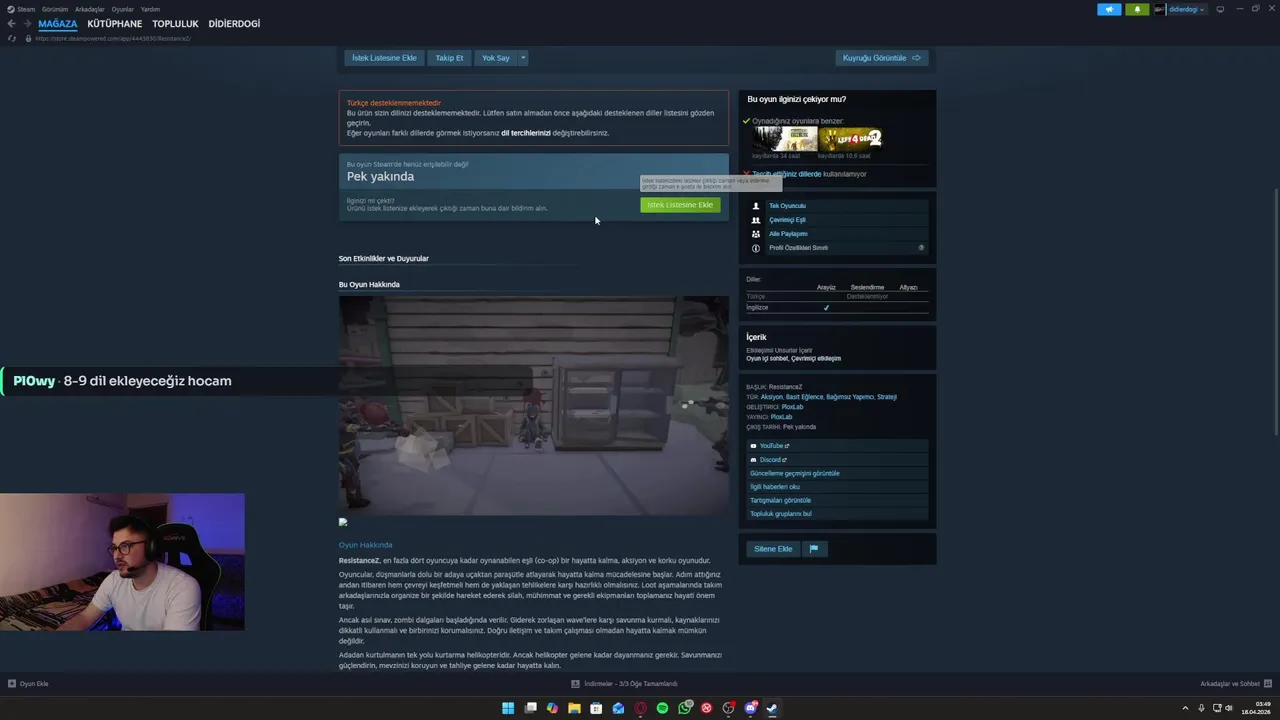This screenshot has height=720, width=1280.
Task: Open Spotify from the taskbar
Action: click(662, 708)
